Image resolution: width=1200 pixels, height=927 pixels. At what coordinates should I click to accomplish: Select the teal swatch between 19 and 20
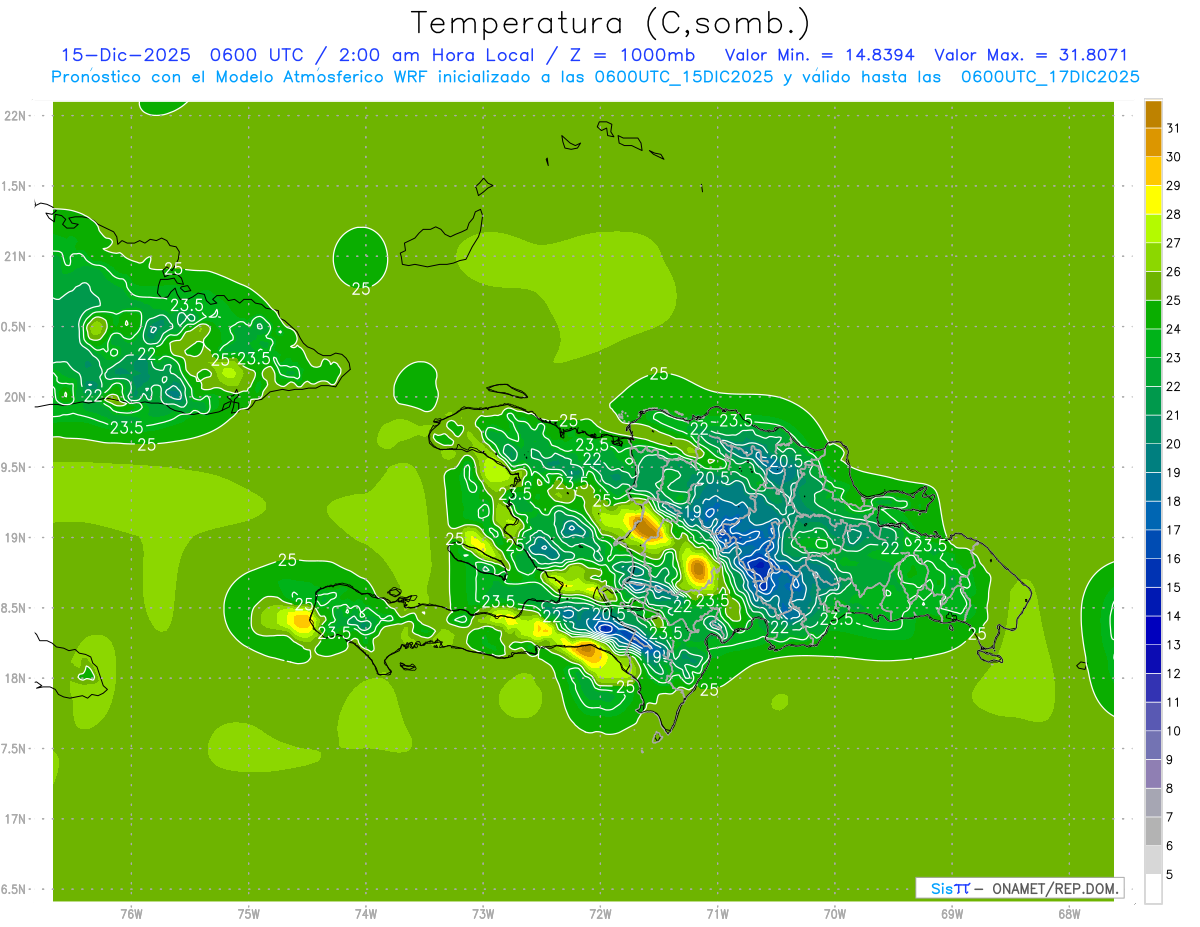(x=1153, y=457)
